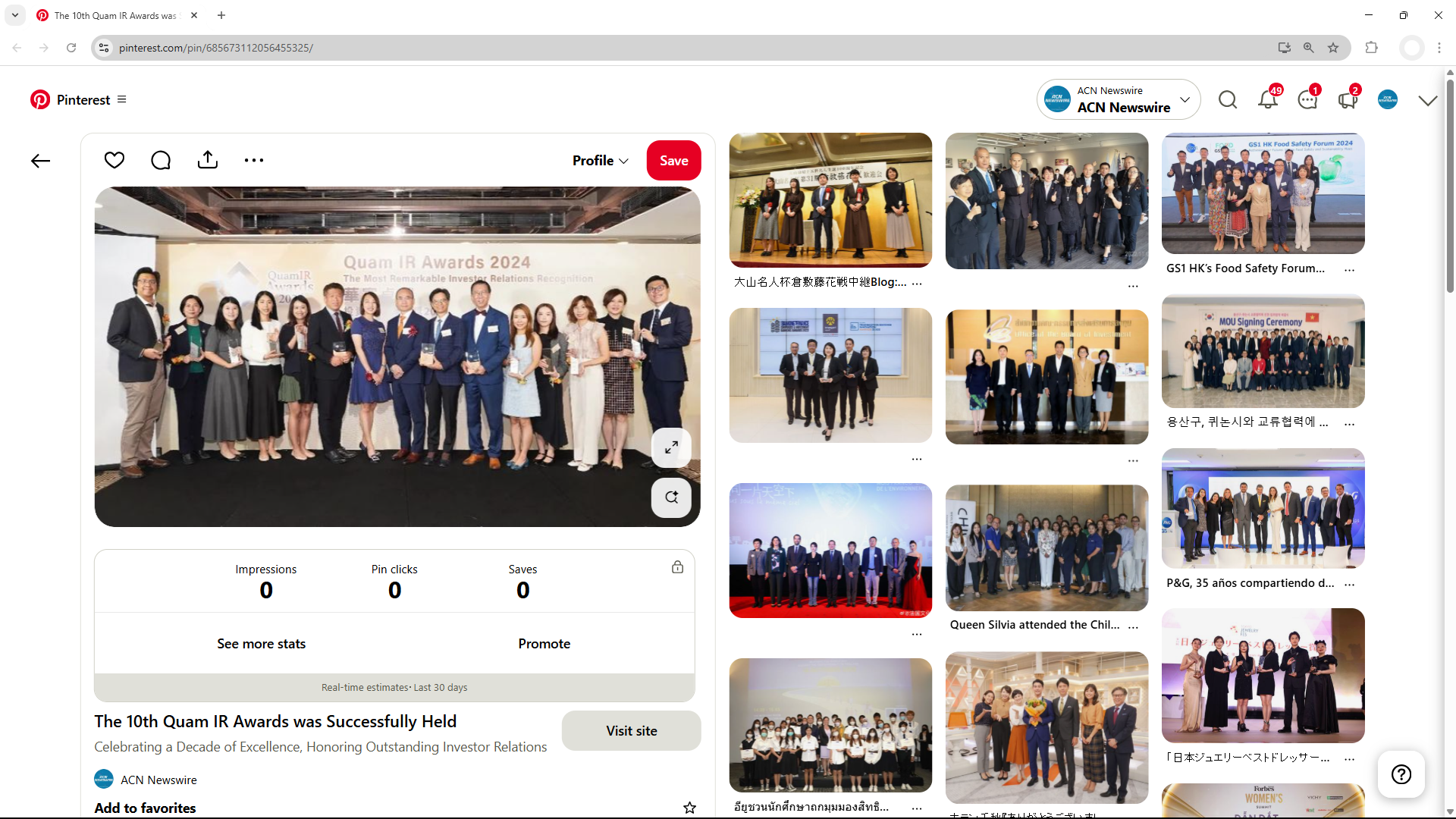The height and width of the screenshot is (819, 1456).
Task: Bookmark this page with star icon
Action: click(x=1333, y=48)
